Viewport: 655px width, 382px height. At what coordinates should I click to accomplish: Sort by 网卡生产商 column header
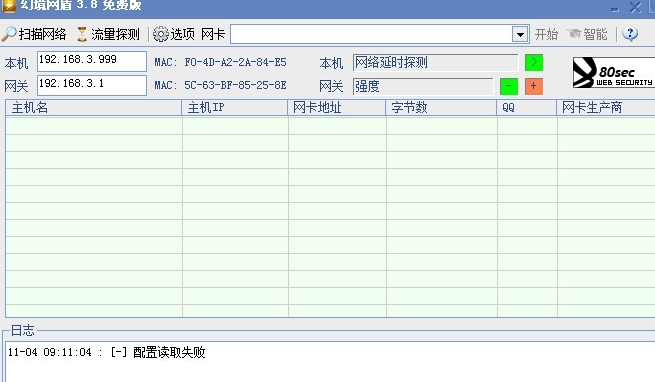click(606, 108)
